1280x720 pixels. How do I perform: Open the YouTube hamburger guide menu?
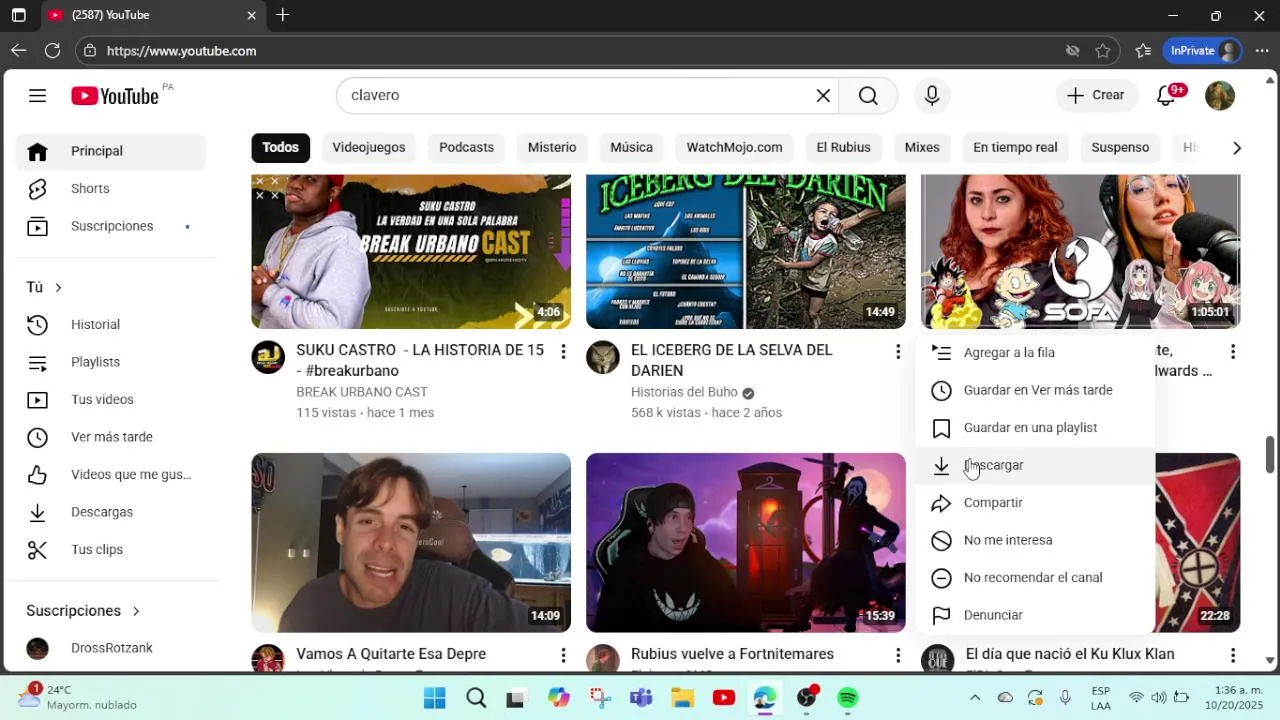pyautogui.click(x=37, y=96)
